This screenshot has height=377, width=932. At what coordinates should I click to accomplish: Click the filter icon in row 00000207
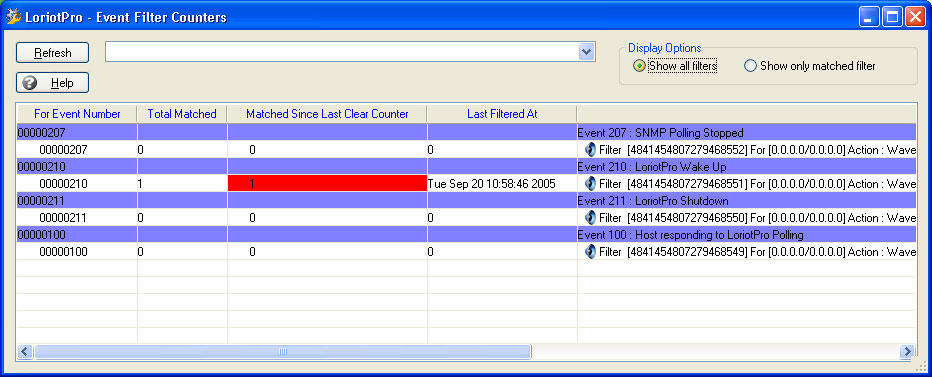pyautogui.click(x=590, y=150)
